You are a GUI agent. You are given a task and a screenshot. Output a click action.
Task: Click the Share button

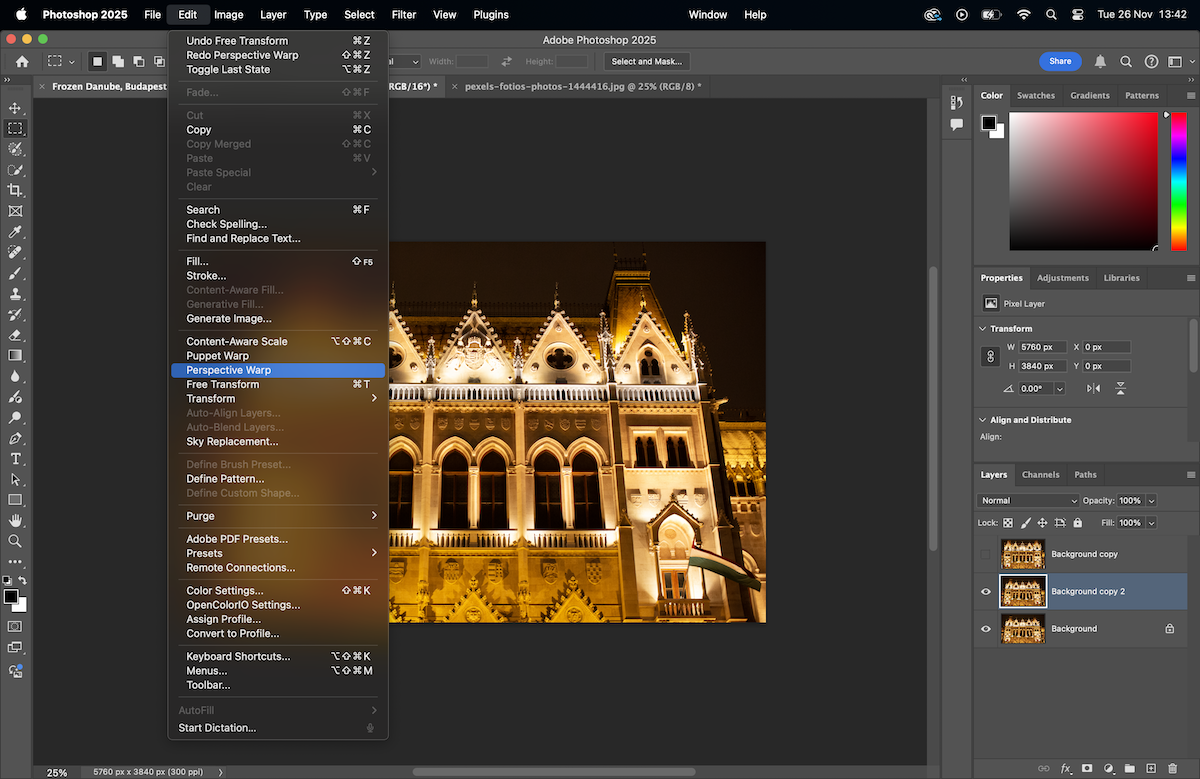pyautogui.click(x=1060, y=61)
